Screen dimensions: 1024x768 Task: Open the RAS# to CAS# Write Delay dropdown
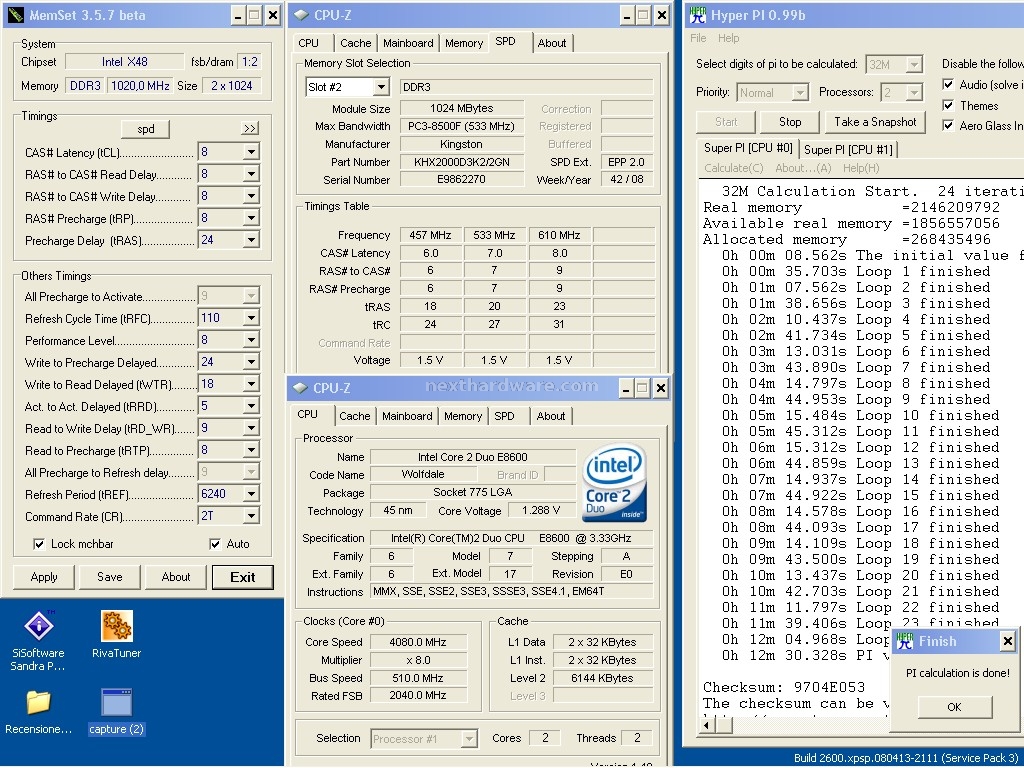(251, 196)
